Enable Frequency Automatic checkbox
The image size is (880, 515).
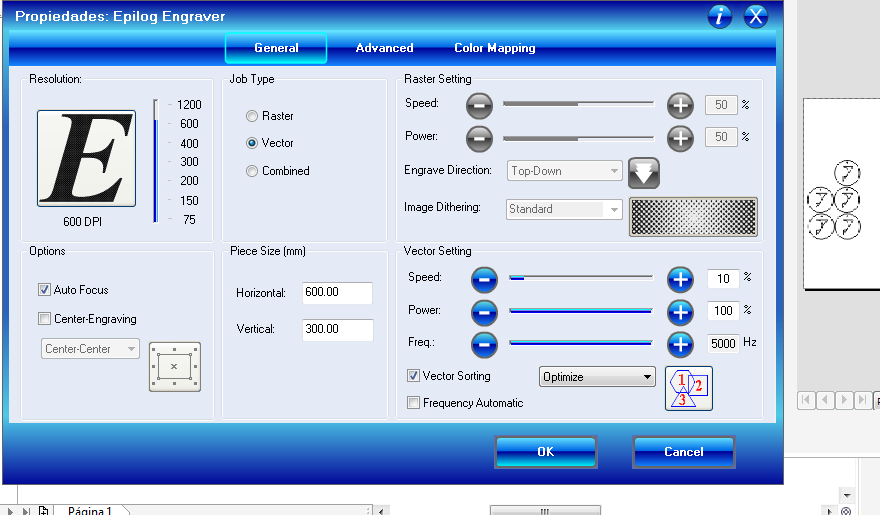[x=413, y=402]
